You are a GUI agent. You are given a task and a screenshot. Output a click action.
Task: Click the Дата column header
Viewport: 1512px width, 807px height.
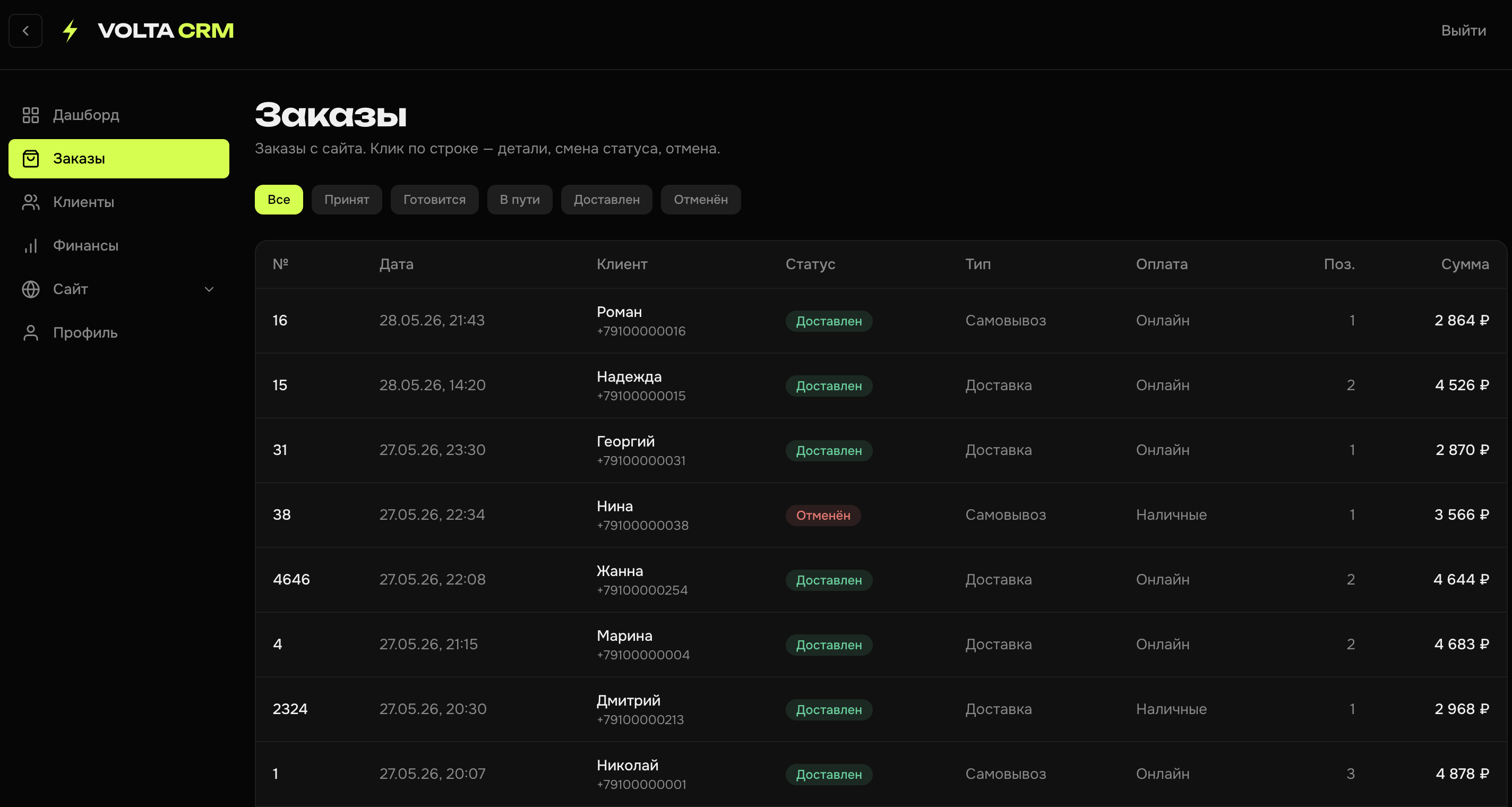pos(396,264)
